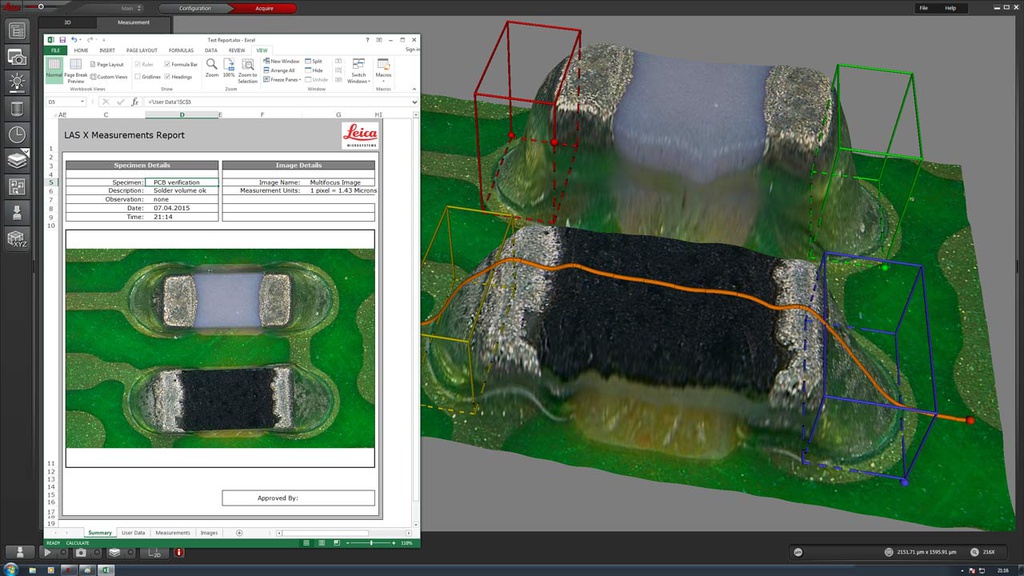Click the red info icon in bottom toolbar

179,552
